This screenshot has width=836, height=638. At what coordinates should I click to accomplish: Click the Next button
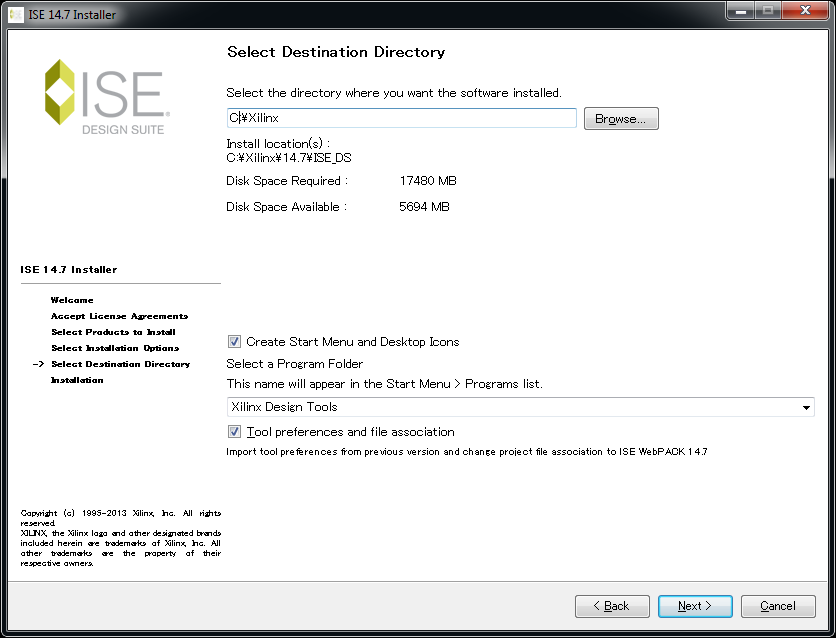click(x=695, y=606)
